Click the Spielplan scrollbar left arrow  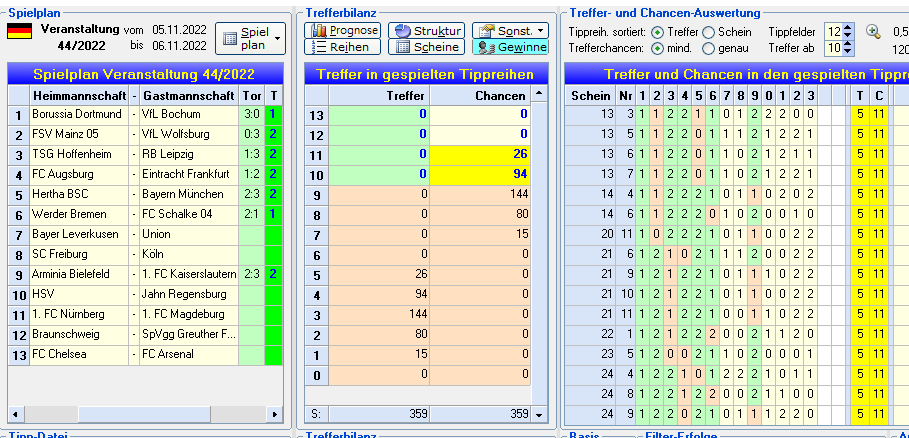tap(14, 414)
